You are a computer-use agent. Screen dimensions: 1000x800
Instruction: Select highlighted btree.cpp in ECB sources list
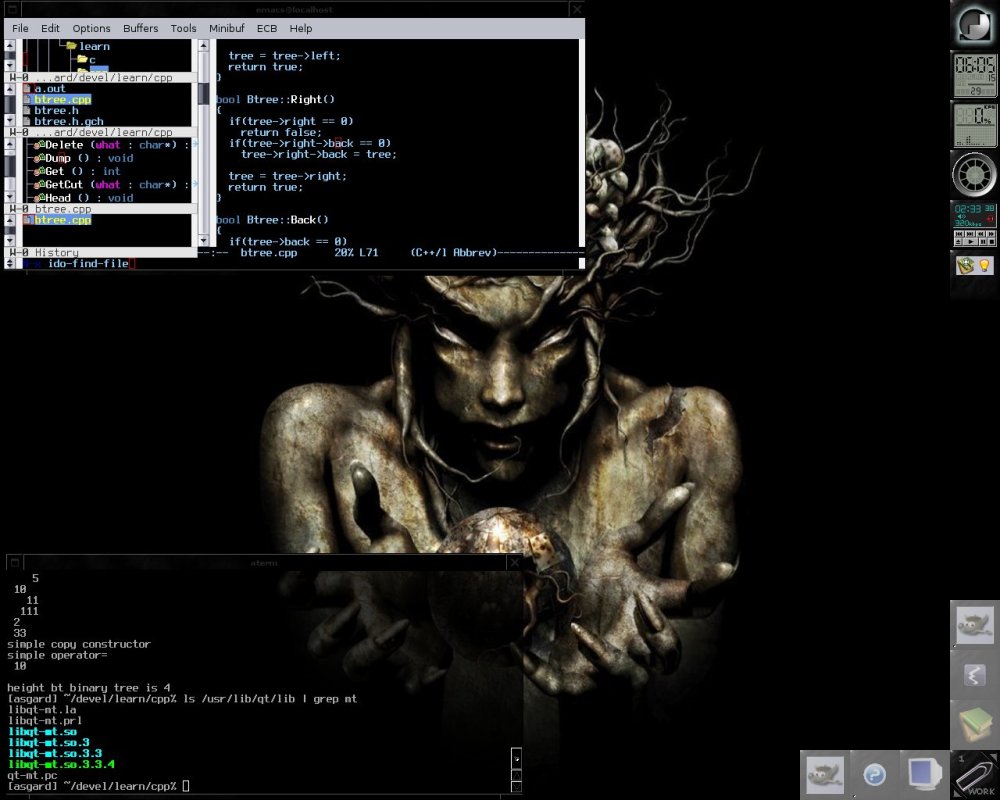[x=57, y=100]
